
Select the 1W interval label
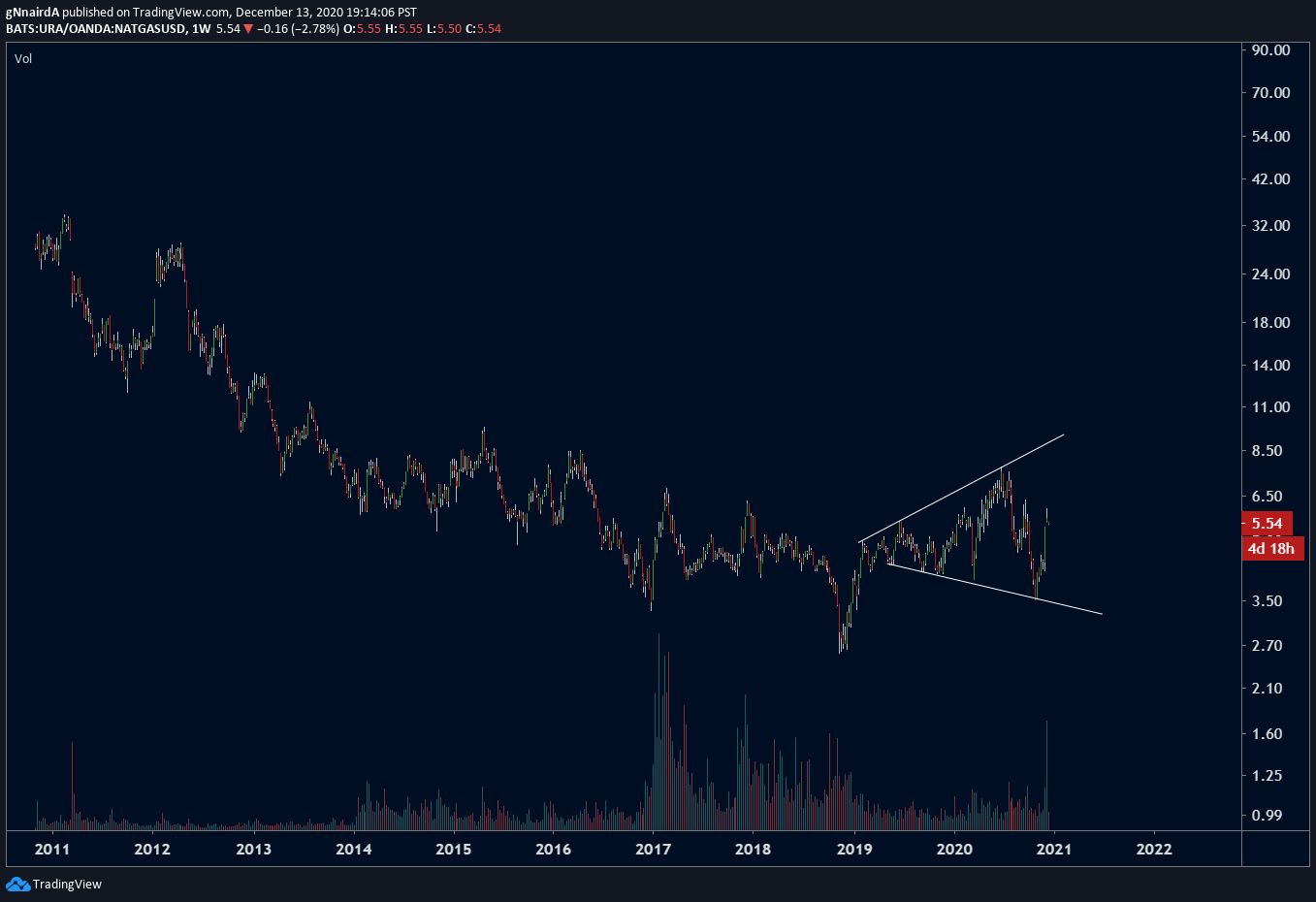[201, 29]
